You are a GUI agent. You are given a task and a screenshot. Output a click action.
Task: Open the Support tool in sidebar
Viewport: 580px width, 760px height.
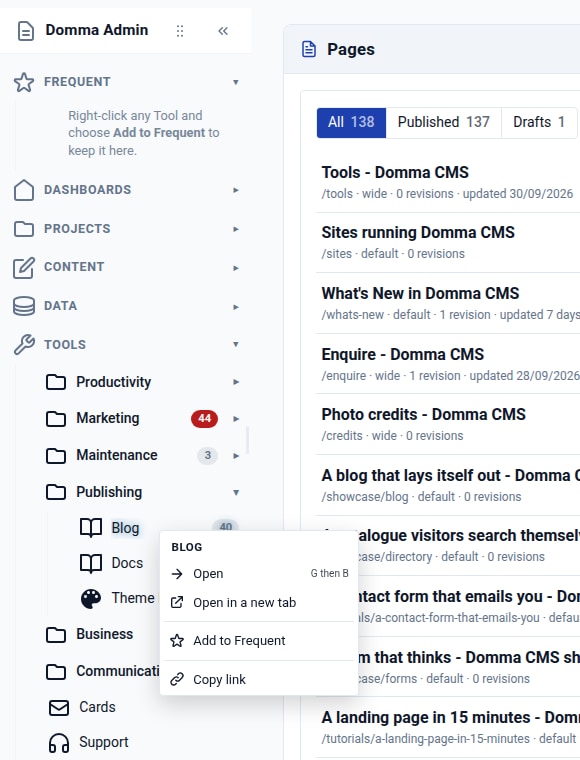pyautogui.click(x=104, y=743)
